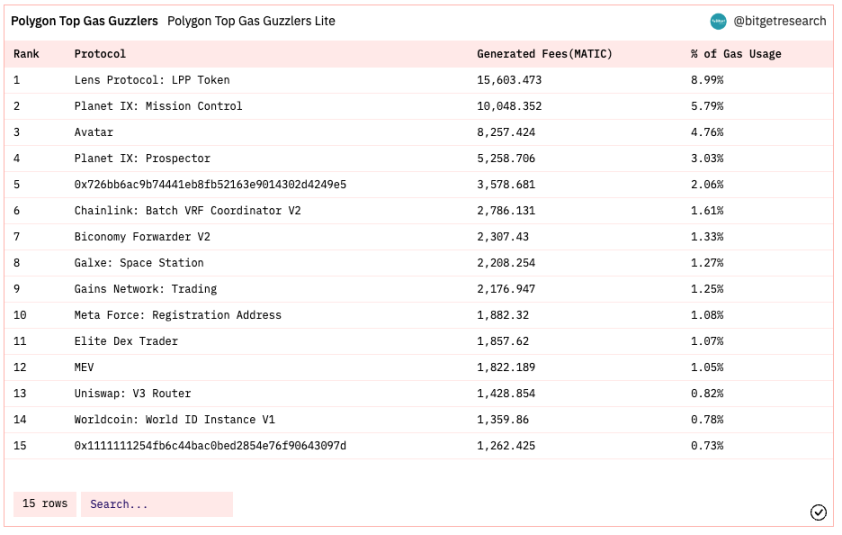842x535 pixels.
Task: Click the 1.25% gas usage cell
Action: (707, 289)
